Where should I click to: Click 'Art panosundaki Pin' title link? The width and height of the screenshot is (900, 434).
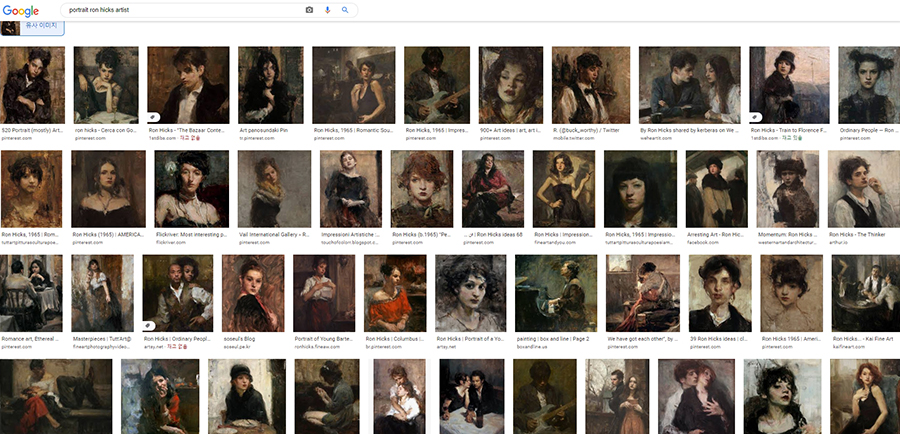[264, 131]
